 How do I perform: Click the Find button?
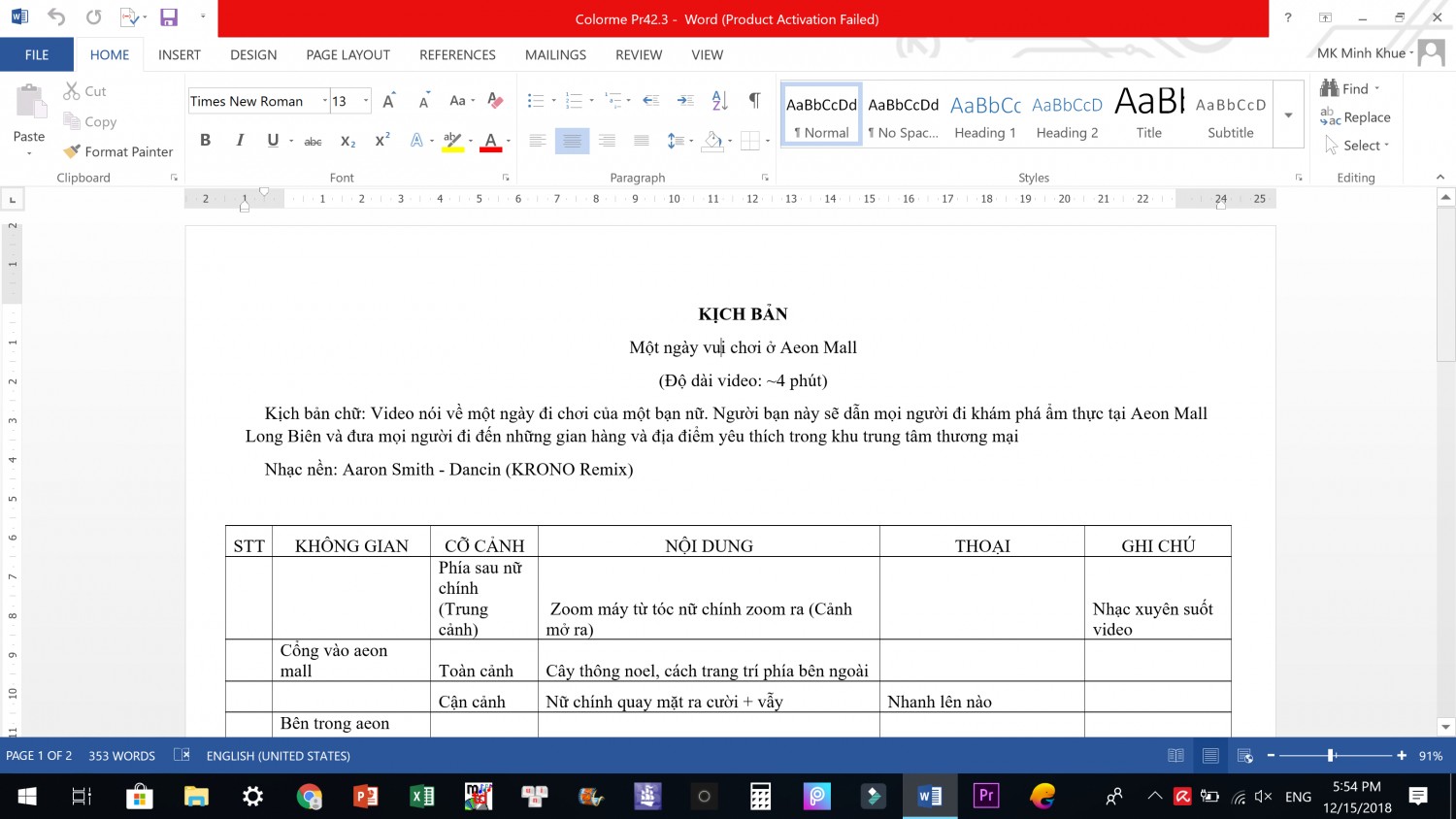tap(1349, 89)
